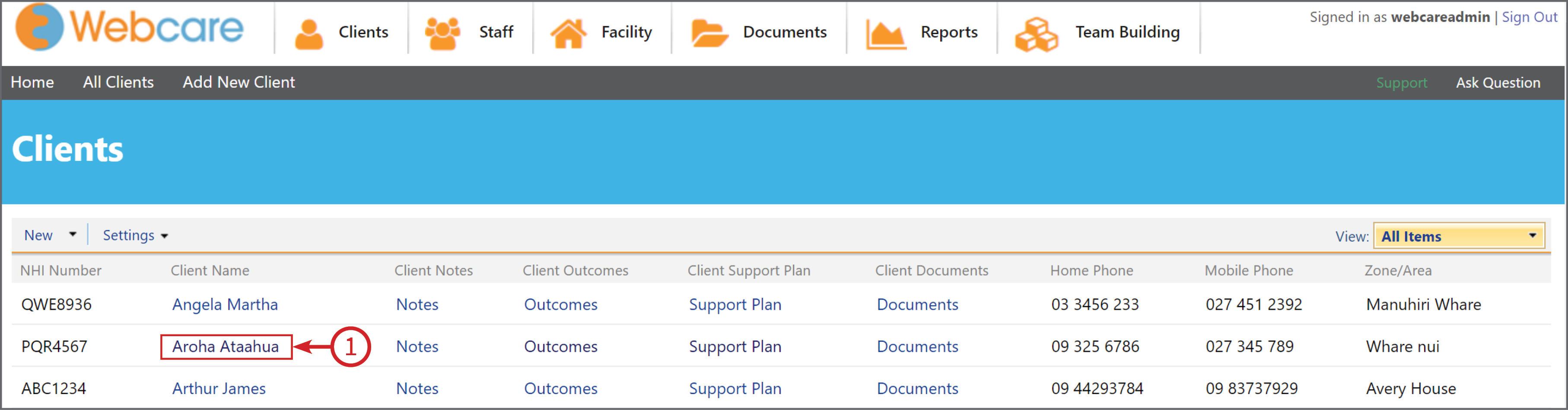Click the Team Building blocks icon
This screenshot has width=1568, height=410.
[x=1037, y=30]
